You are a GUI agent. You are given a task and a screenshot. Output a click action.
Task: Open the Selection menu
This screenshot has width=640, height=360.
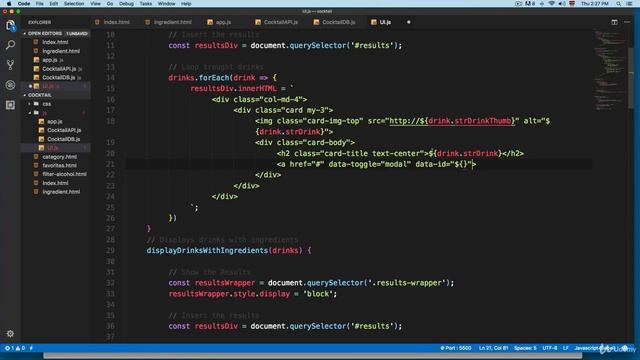pyautogui.click(x=74, y=4)
